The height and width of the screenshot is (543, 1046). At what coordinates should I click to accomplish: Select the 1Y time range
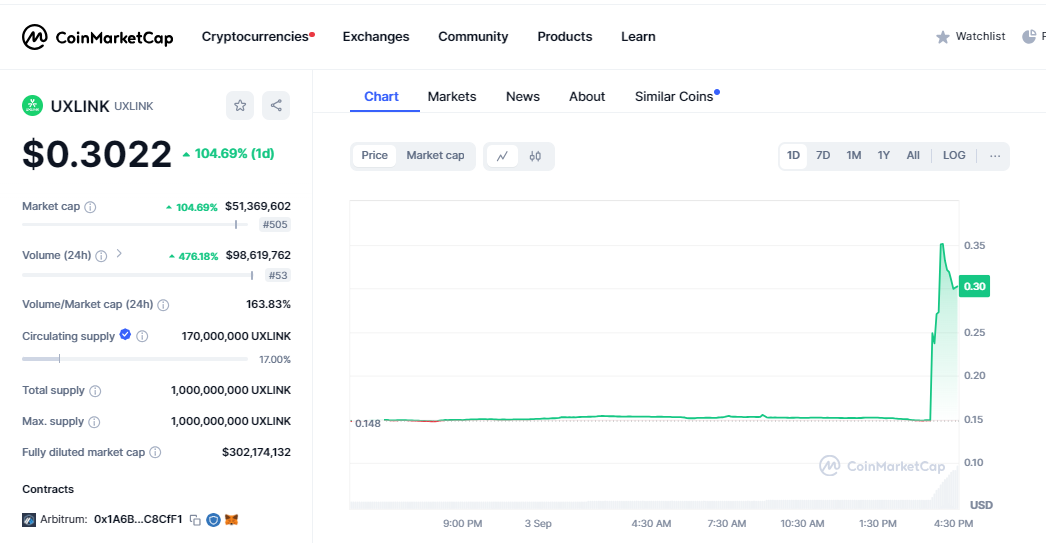[884, 155]
